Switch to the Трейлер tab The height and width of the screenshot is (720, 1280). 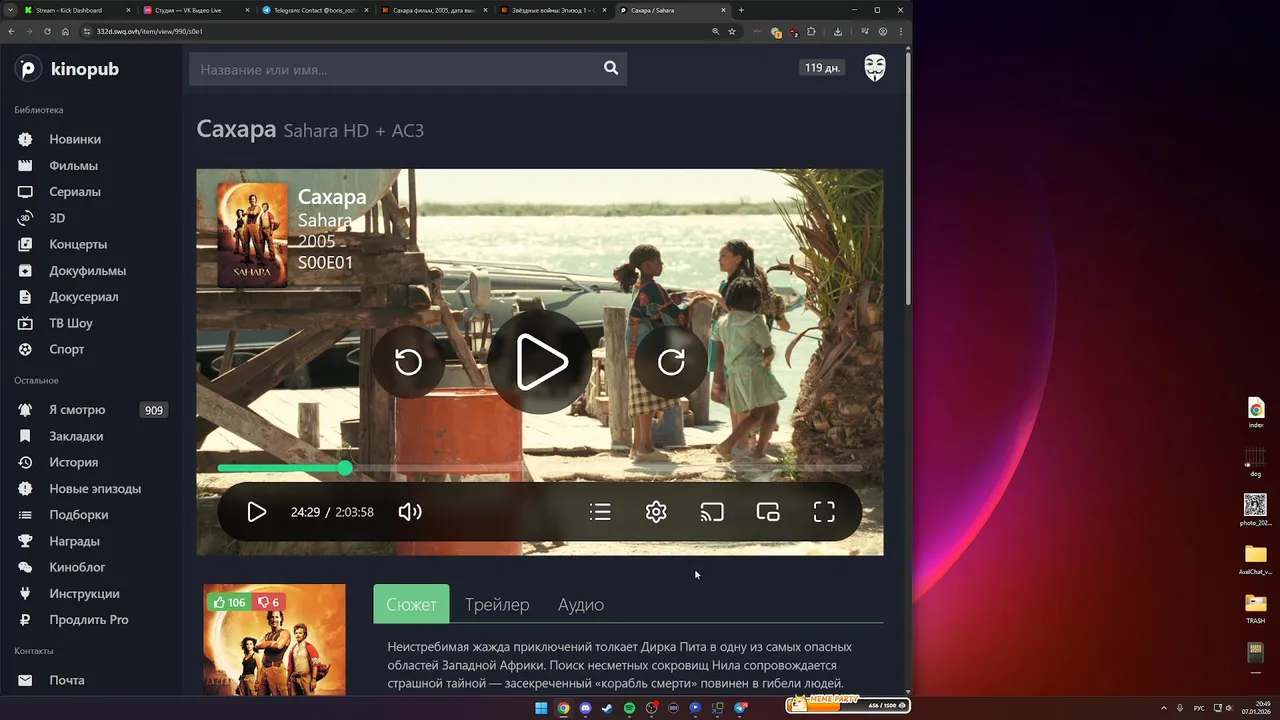point(497,604)
